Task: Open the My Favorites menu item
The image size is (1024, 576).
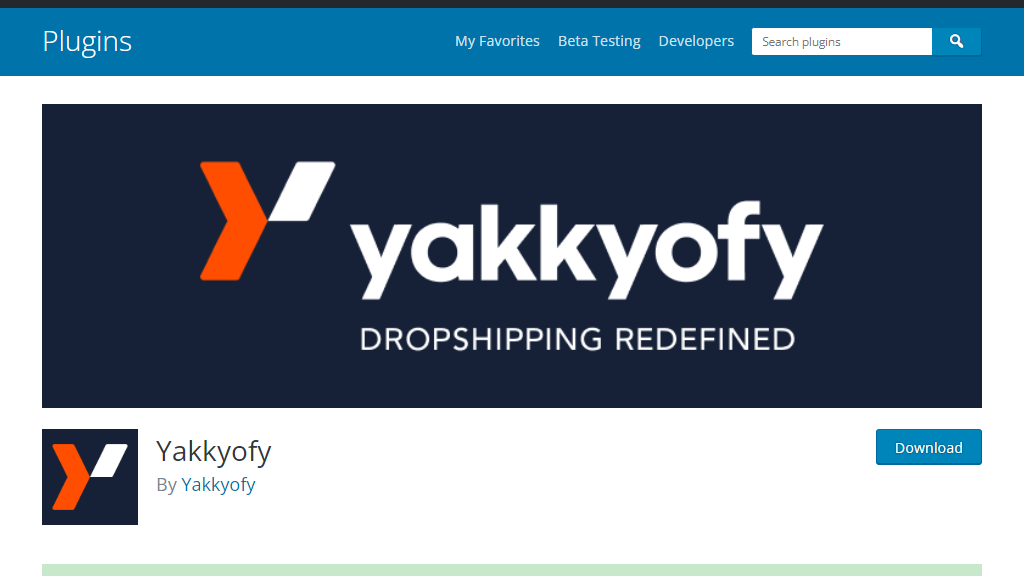Action: (497, 41)
